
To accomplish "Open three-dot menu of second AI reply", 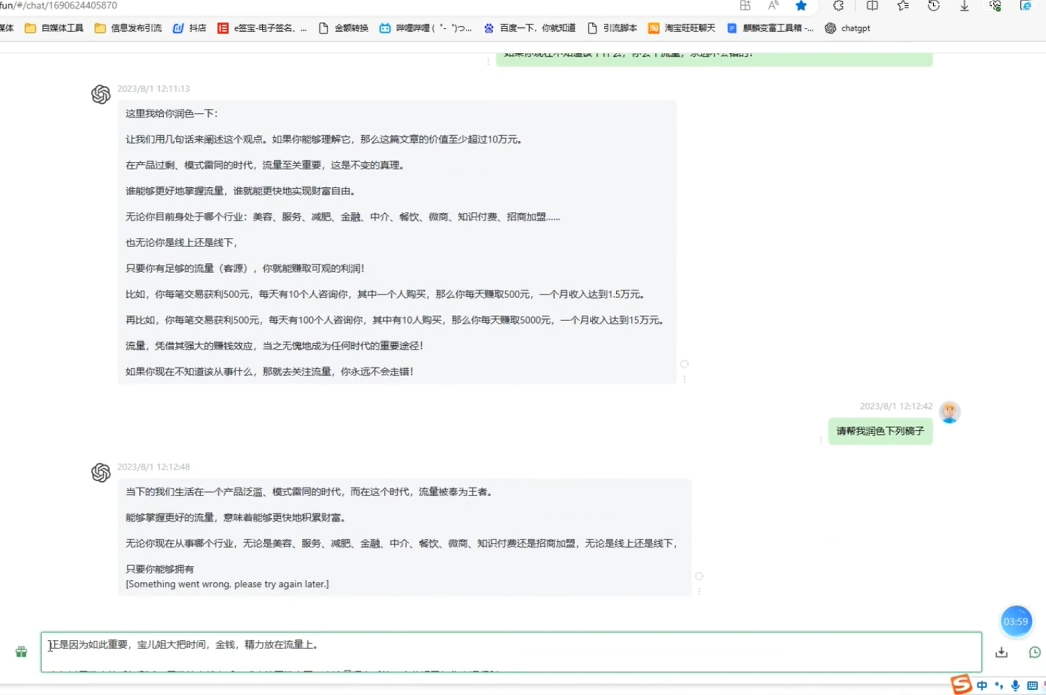I will (x=699, y=591).
